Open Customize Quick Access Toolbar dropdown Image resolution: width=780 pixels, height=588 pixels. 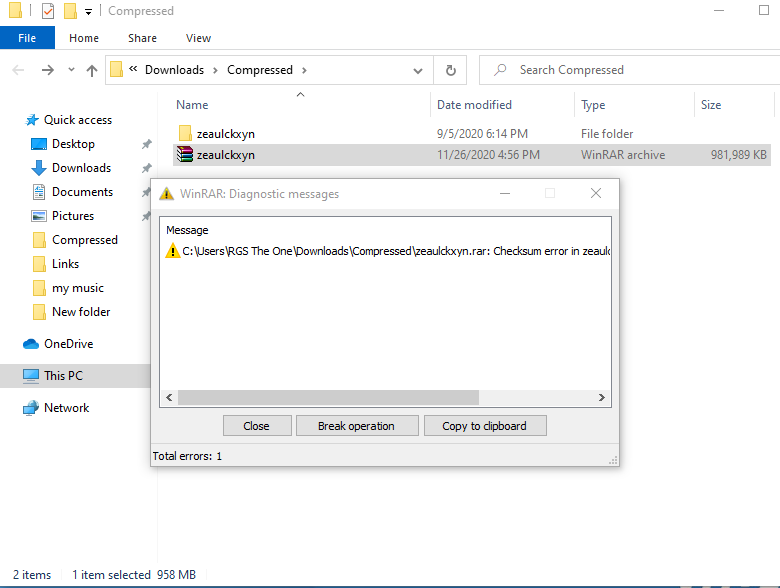click(89, 11)
